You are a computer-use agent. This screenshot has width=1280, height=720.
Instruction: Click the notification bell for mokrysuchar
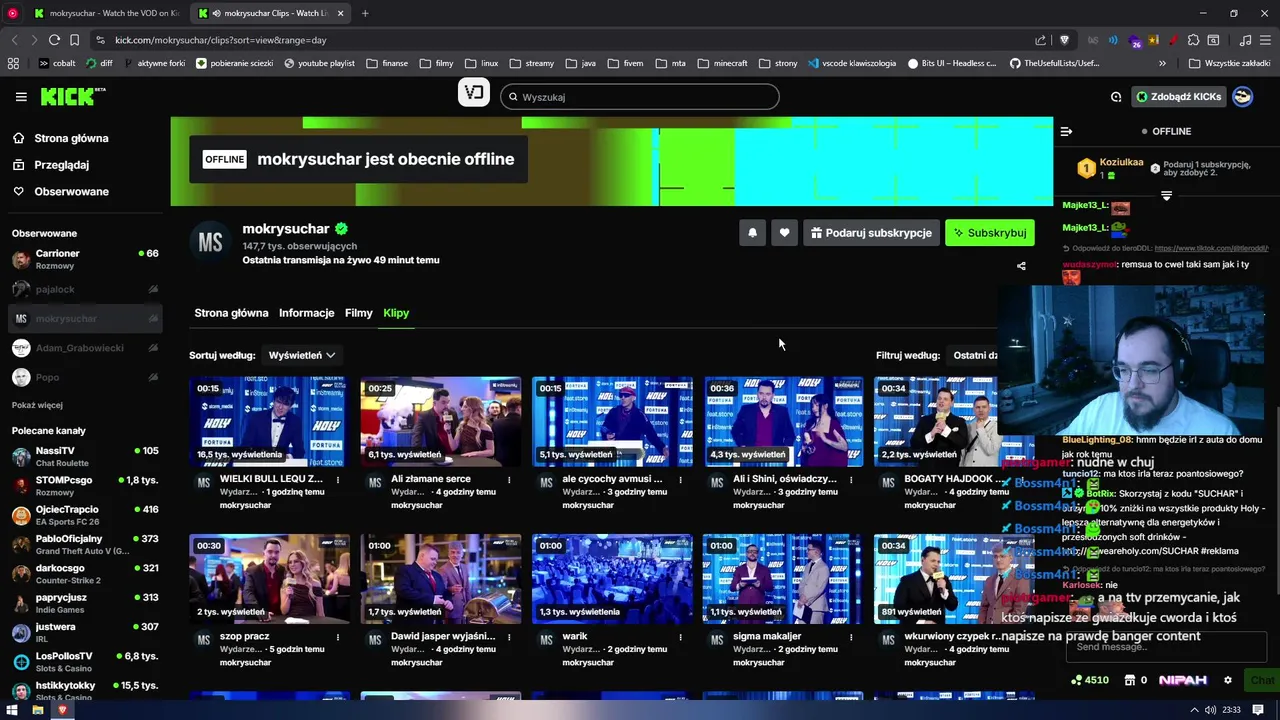(x=753, y=233)
